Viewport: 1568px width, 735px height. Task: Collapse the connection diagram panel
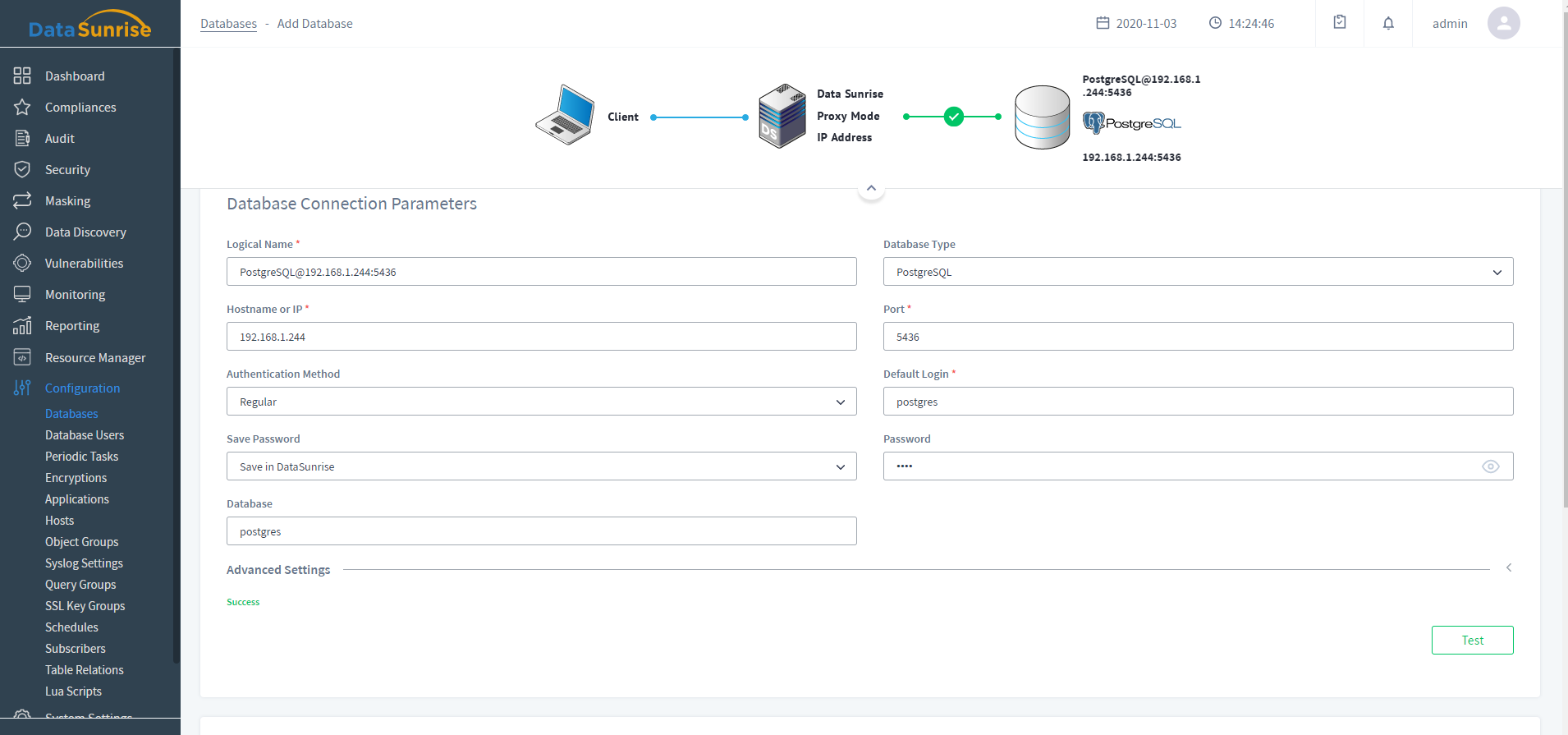click(871, 188)
